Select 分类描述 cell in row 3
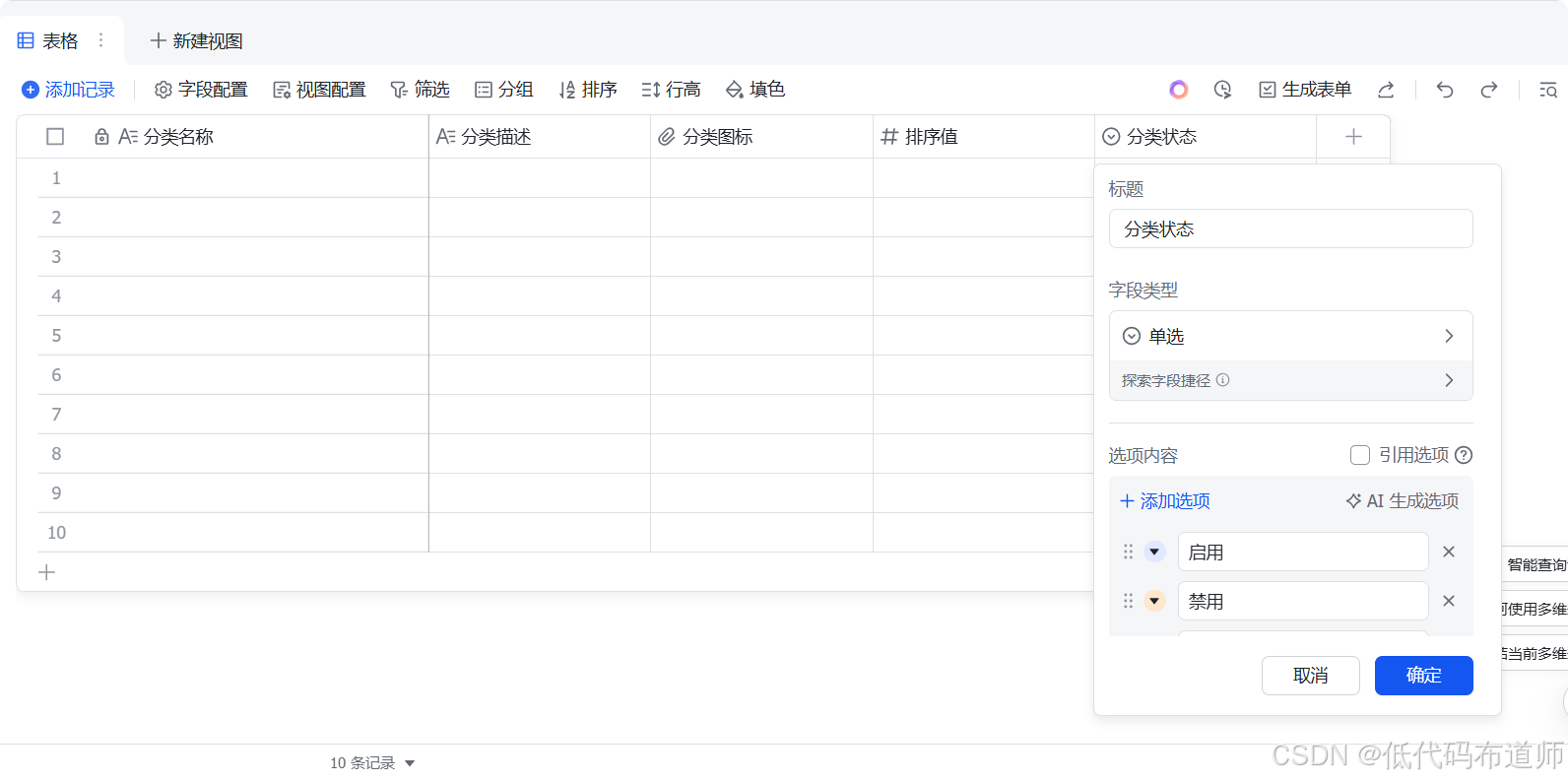This screenshot has height=782, width=1568. coord(540,257)
